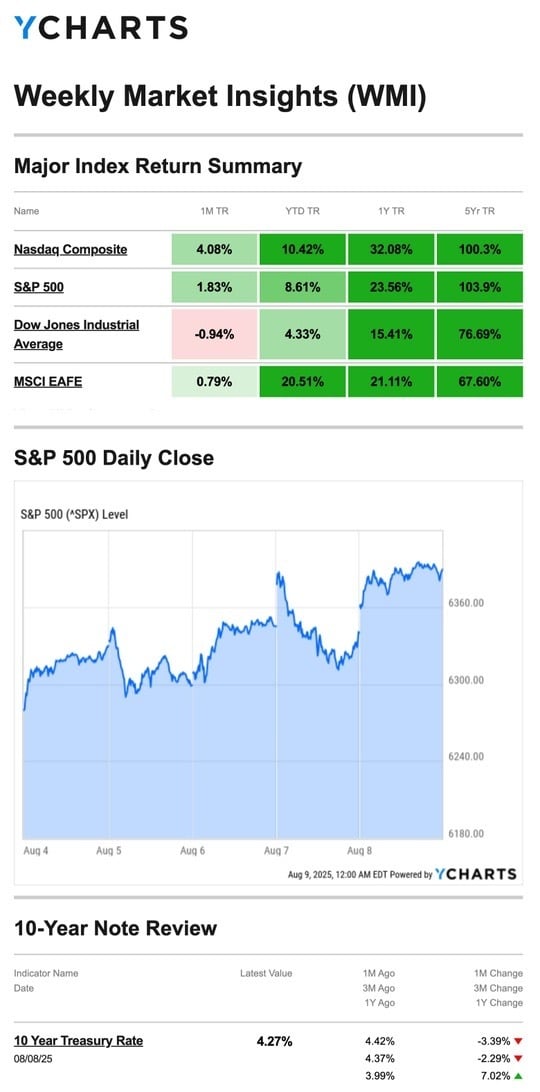
Task: Open the S&P 500 index link
Action: point(38,286)
